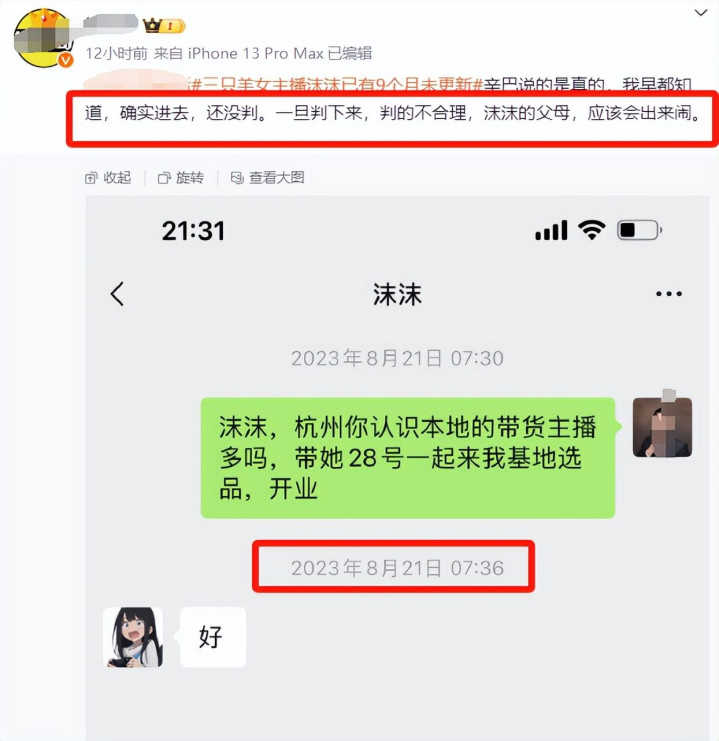Rotate the image using 旋转
The image size is (719, 741).
[181, 178]
